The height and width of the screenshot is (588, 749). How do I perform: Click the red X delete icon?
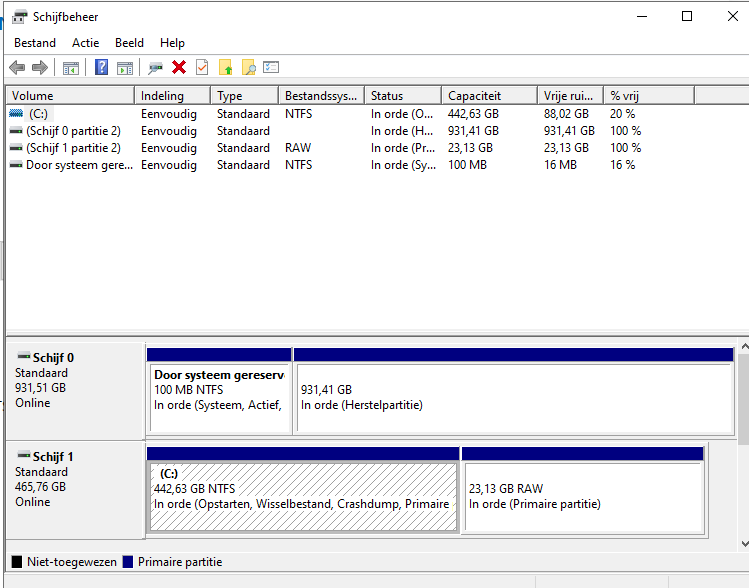coord(179,67)
